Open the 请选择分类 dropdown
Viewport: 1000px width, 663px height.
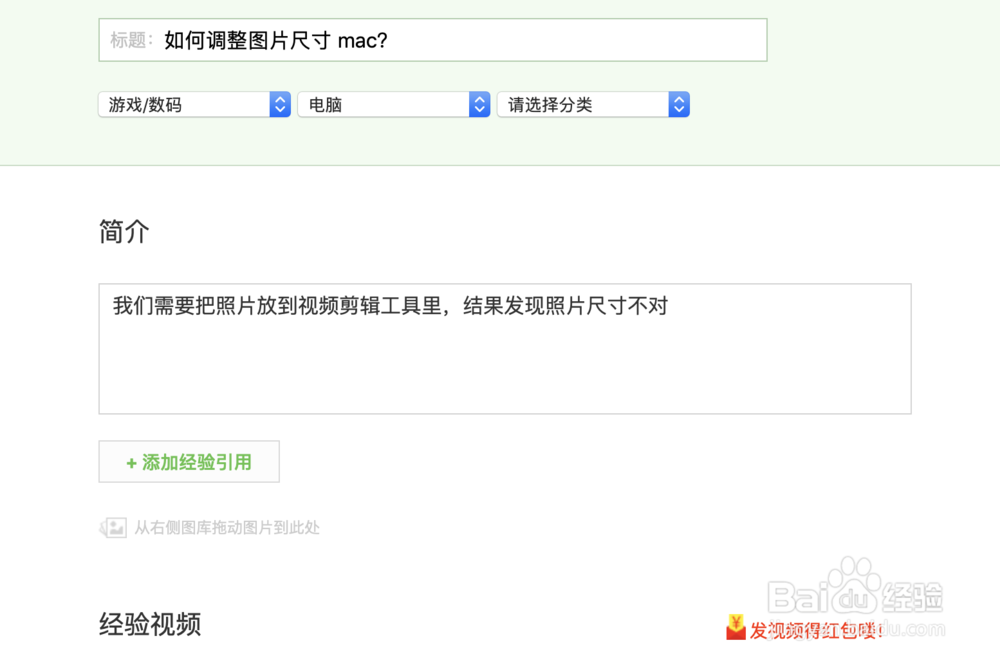point(593,105)
